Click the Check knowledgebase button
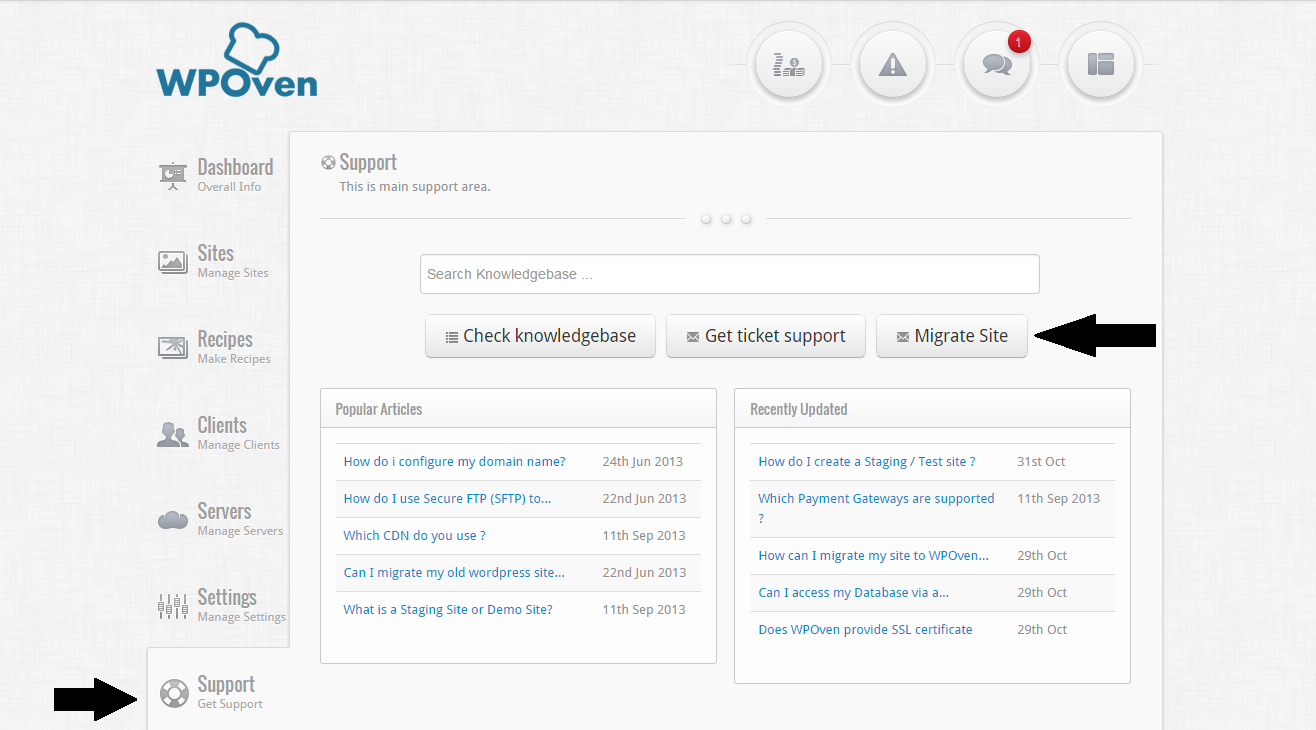This screenshot has width=1316, height=730. (540, 336)
